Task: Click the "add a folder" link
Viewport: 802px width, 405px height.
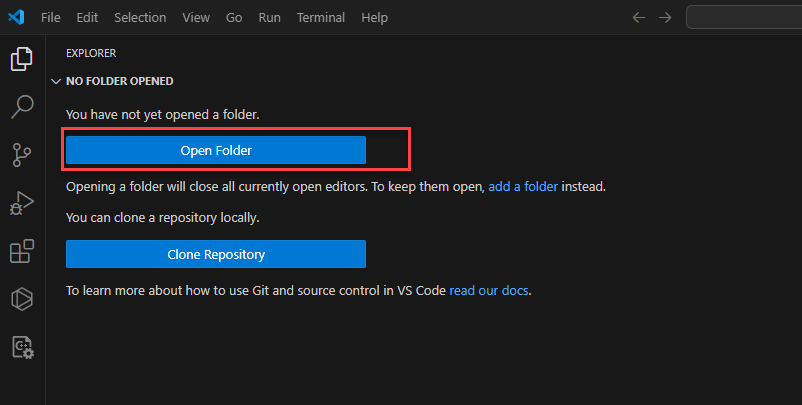Action: (523, 187)
